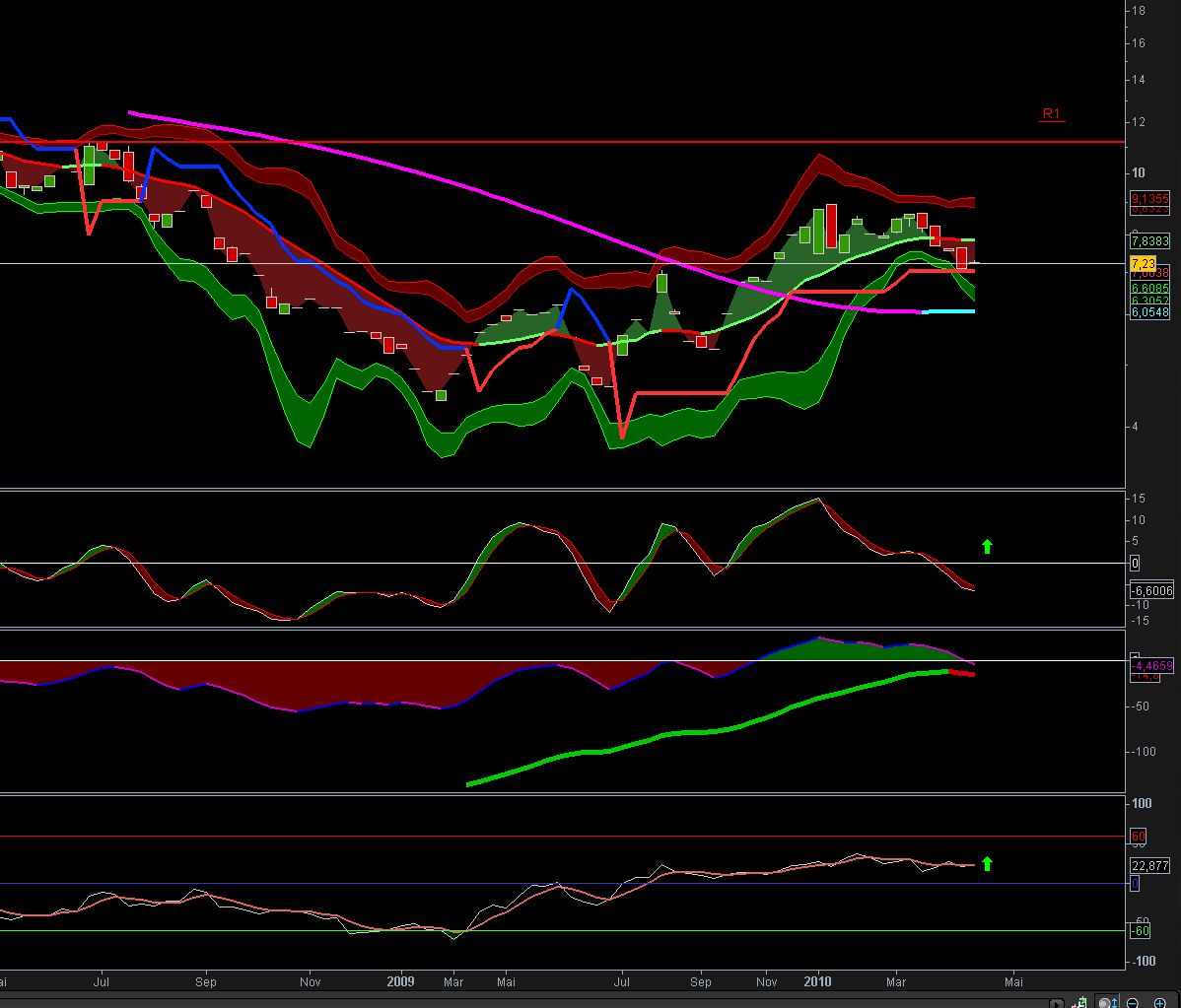Image resolution: width=1181 pixels, height=1008 pixels.
Task: Click the 9,1355 red price label
Action: coord(1149,199)
